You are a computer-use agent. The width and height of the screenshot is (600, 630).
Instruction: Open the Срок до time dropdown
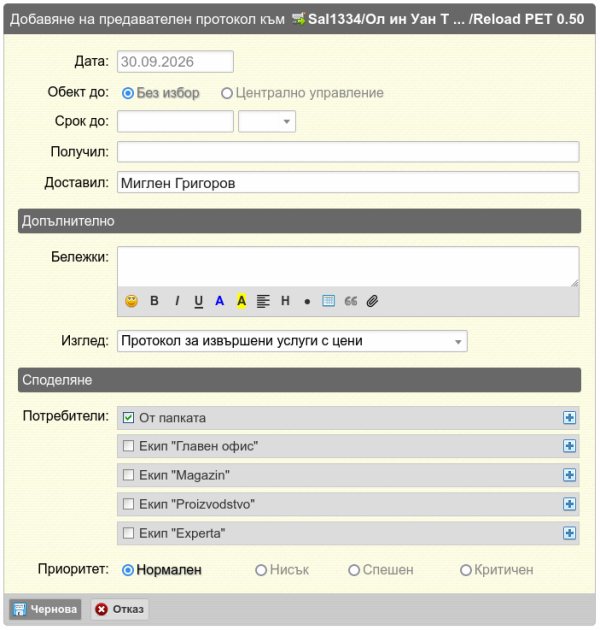267,121
